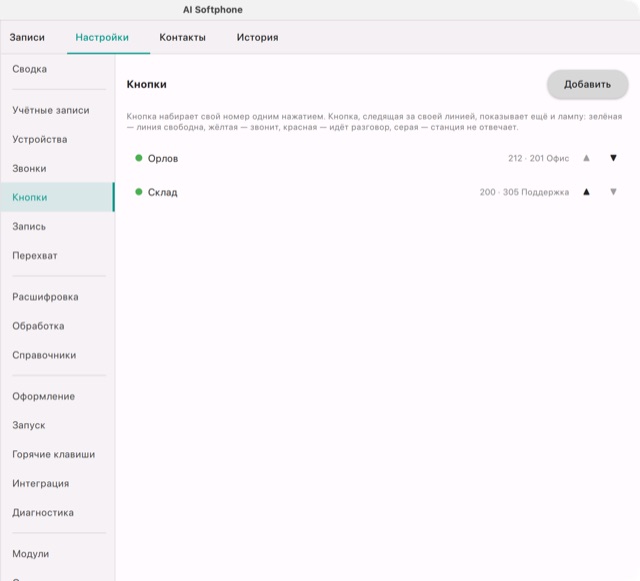Go to Расшифровка settings
640x581 pixels.
click(x=57, y=297)
